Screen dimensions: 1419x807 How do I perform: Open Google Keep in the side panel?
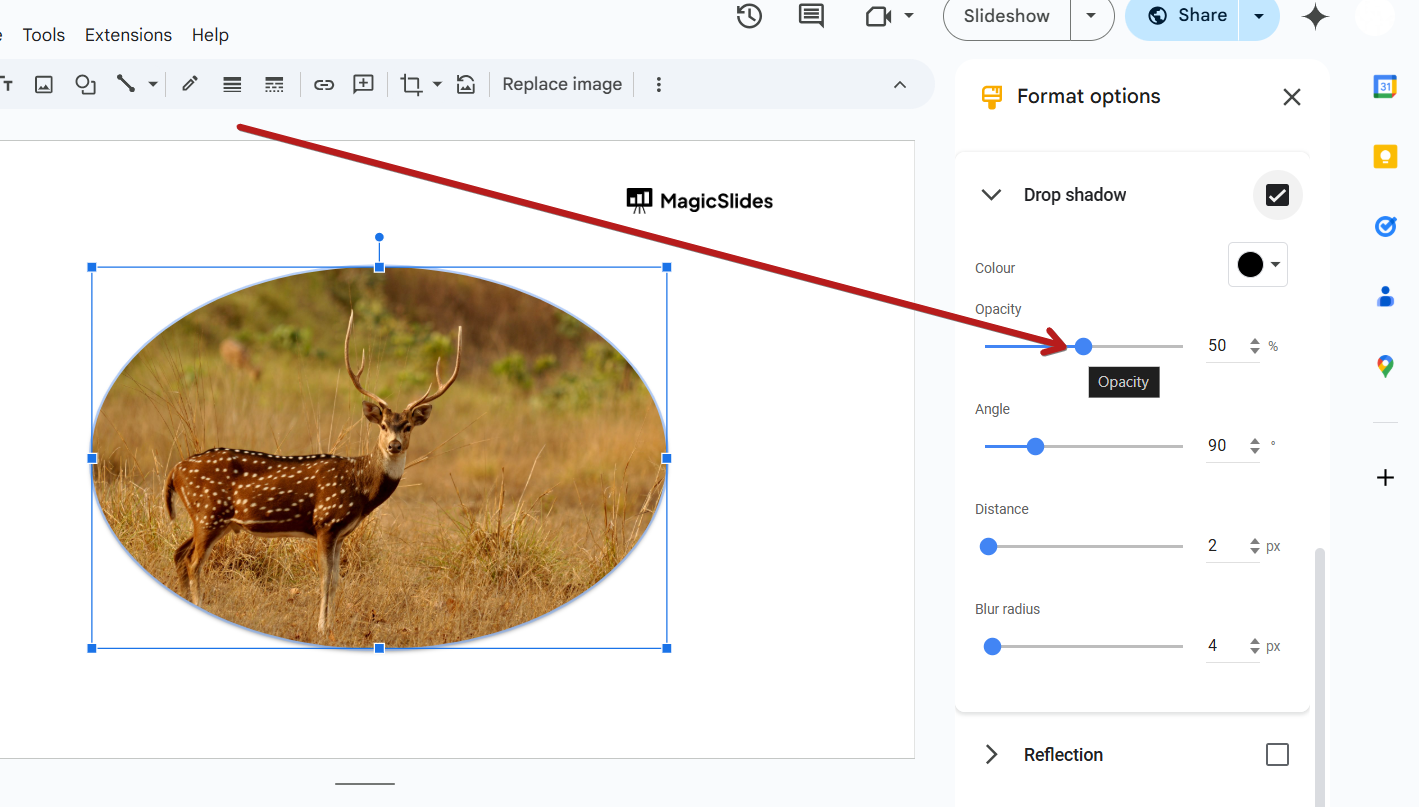tap(1385, 156)
